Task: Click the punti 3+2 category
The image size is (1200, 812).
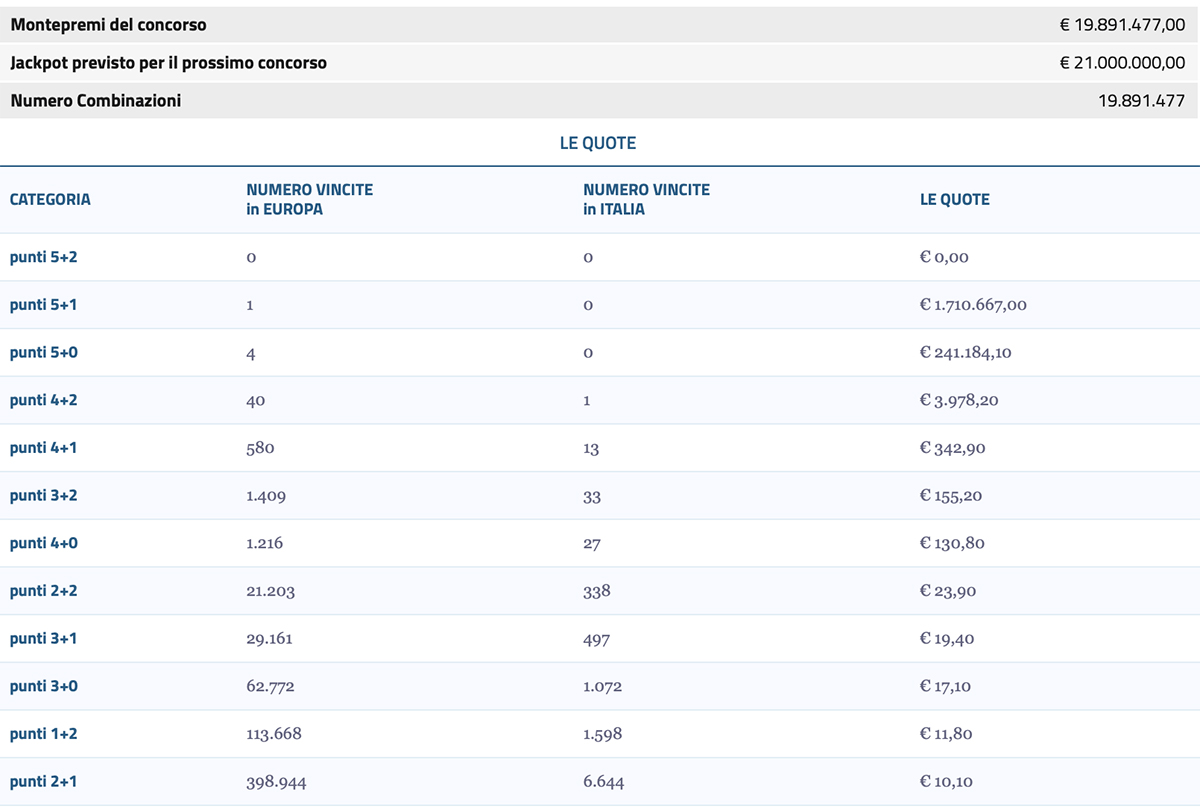Action: (x=40, y=495)
